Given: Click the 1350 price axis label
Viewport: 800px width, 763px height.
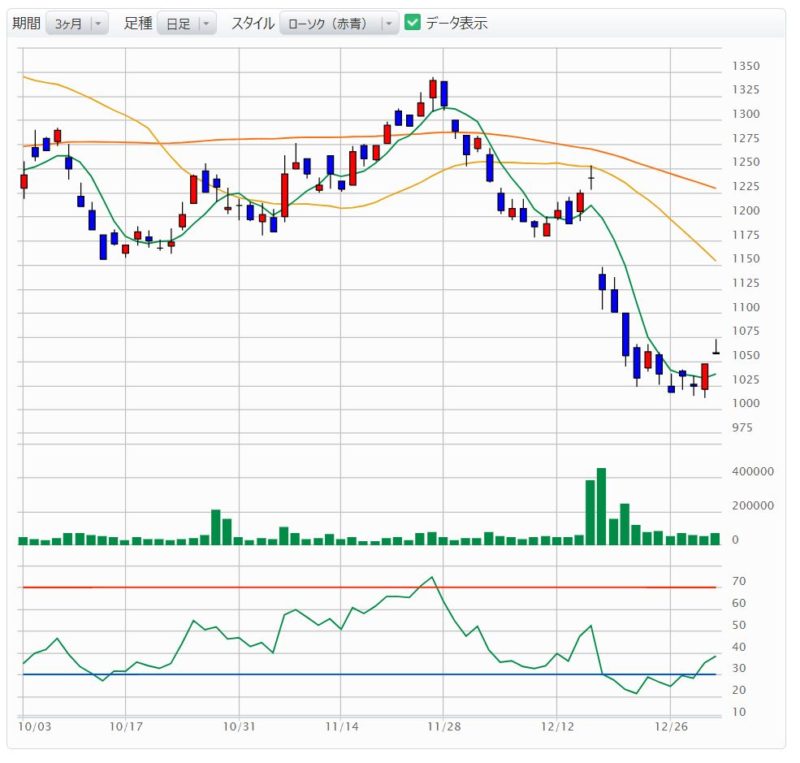Looking at the screenshot, I should (746, 66).
